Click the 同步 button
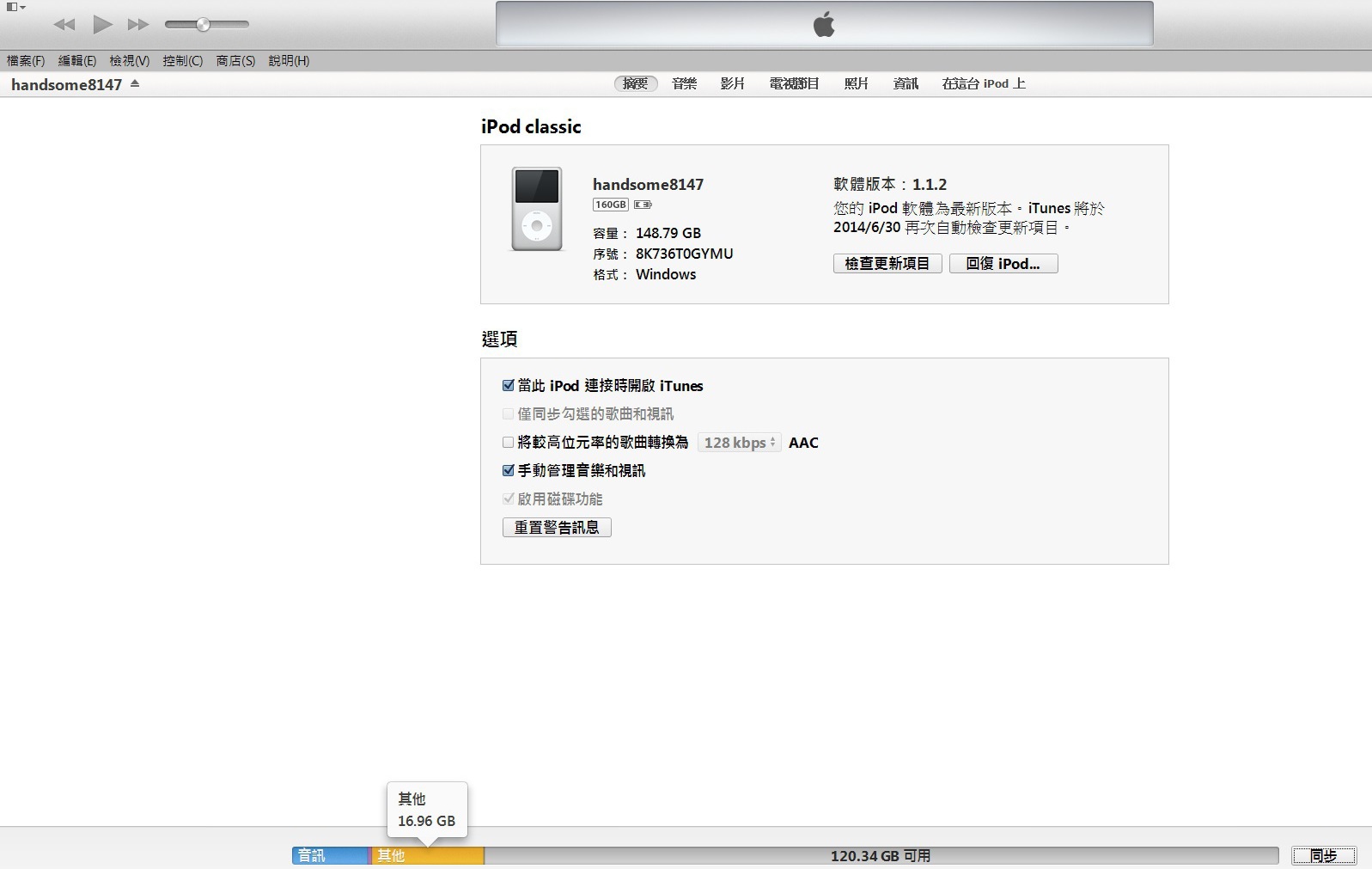This screenshot has height=869, width=1372. (x=1324, y=855)
